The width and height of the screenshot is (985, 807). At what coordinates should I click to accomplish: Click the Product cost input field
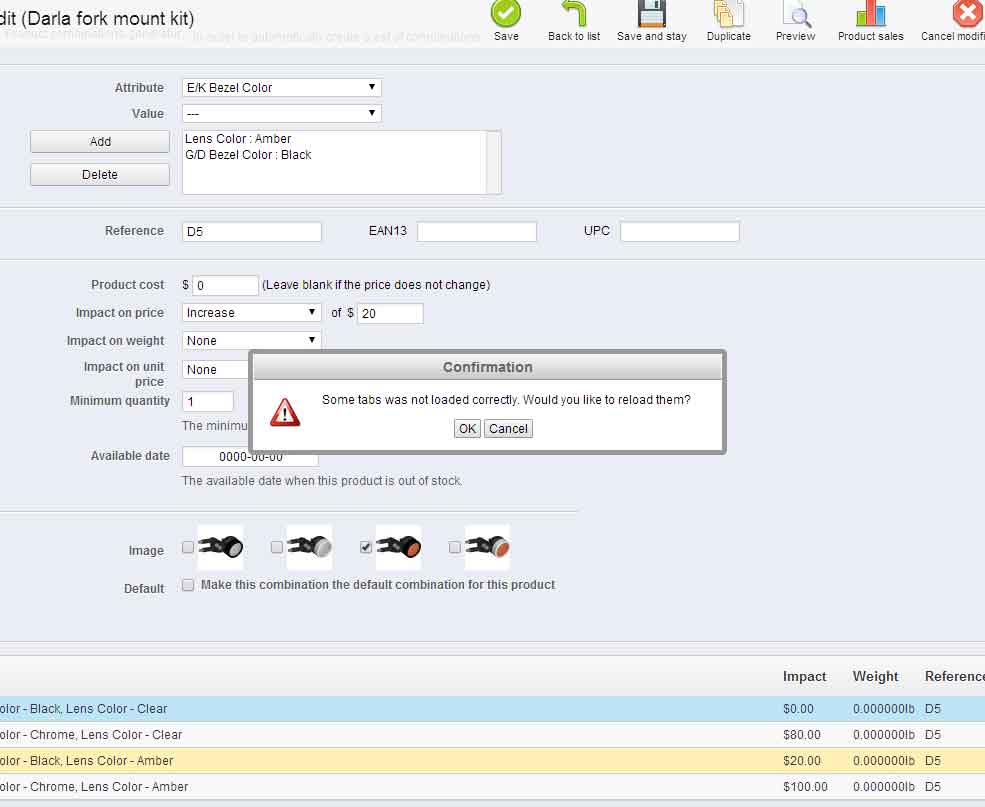(226, 285)
